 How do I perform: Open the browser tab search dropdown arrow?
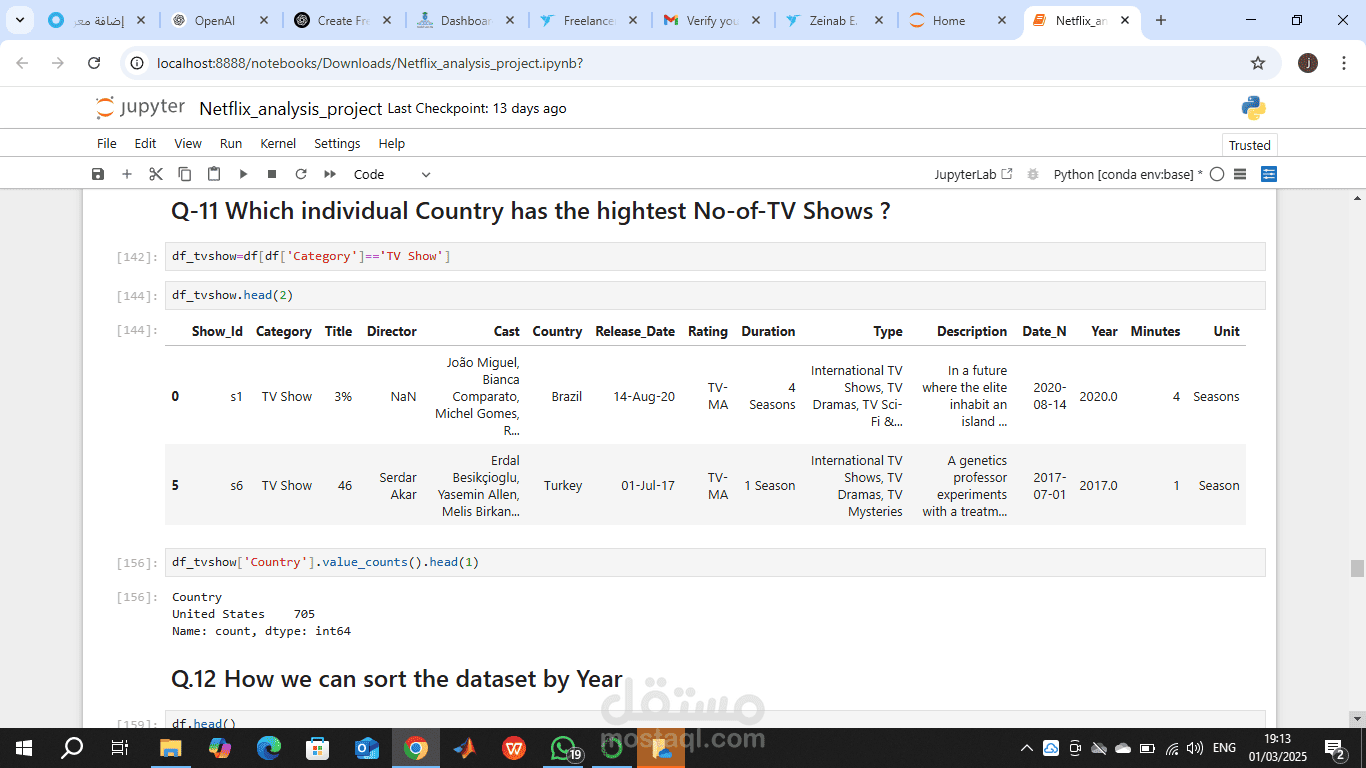(x=20, y=20)
